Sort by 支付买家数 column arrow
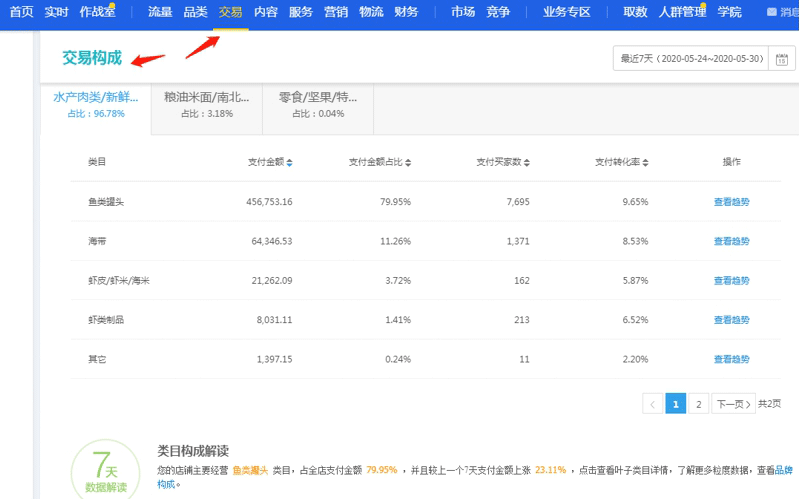The image size is (801, 499). pyautogui.click(x=527, y=162)
